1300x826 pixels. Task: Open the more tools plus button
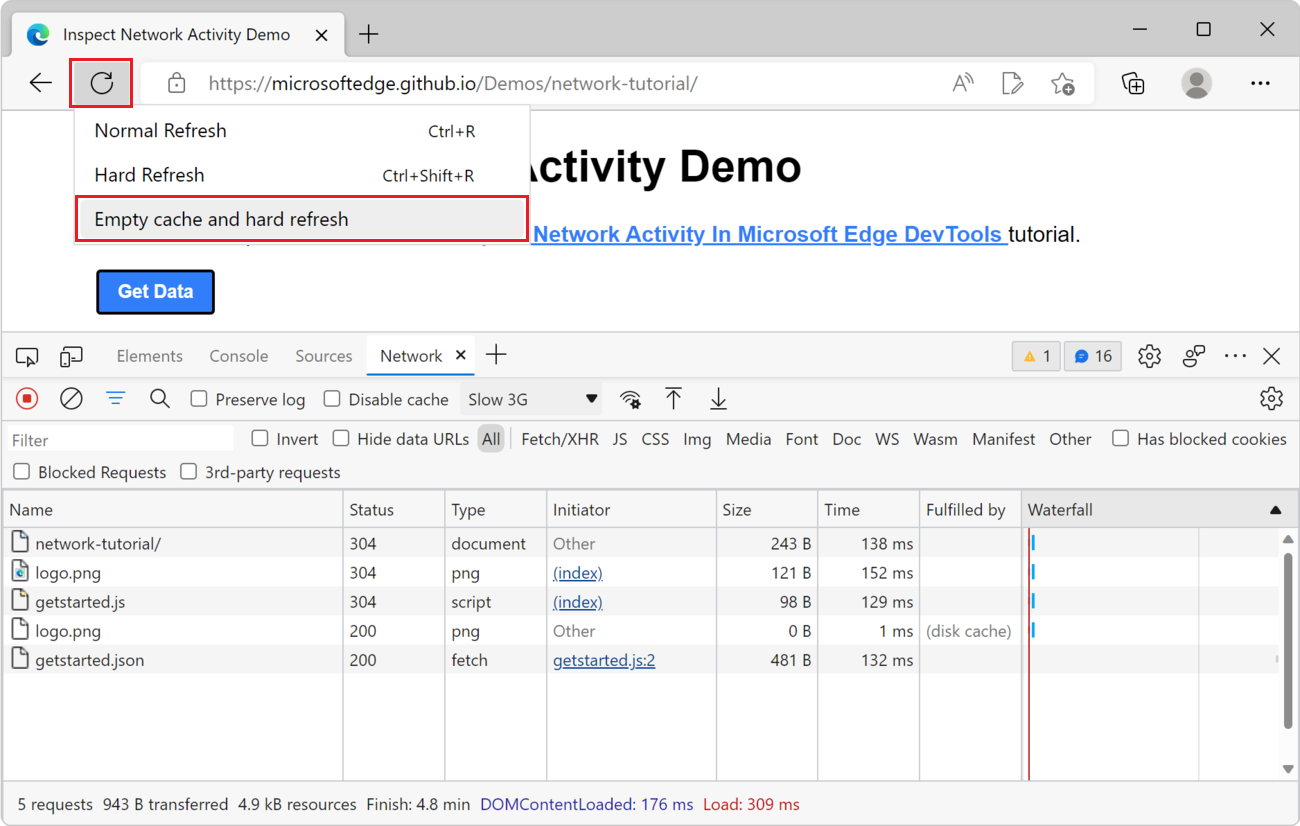coord(496,355)
